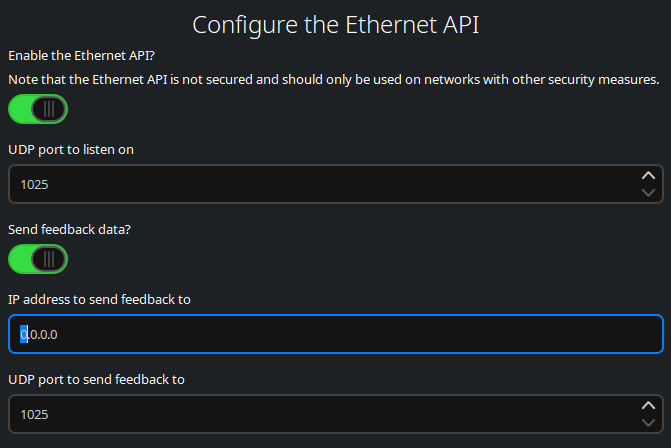Click the grip handle of the Ethernet API toggle
Image resolution: width=671 pixels, height=448 pixels.
pyautogui.click(x=49, y=109)
